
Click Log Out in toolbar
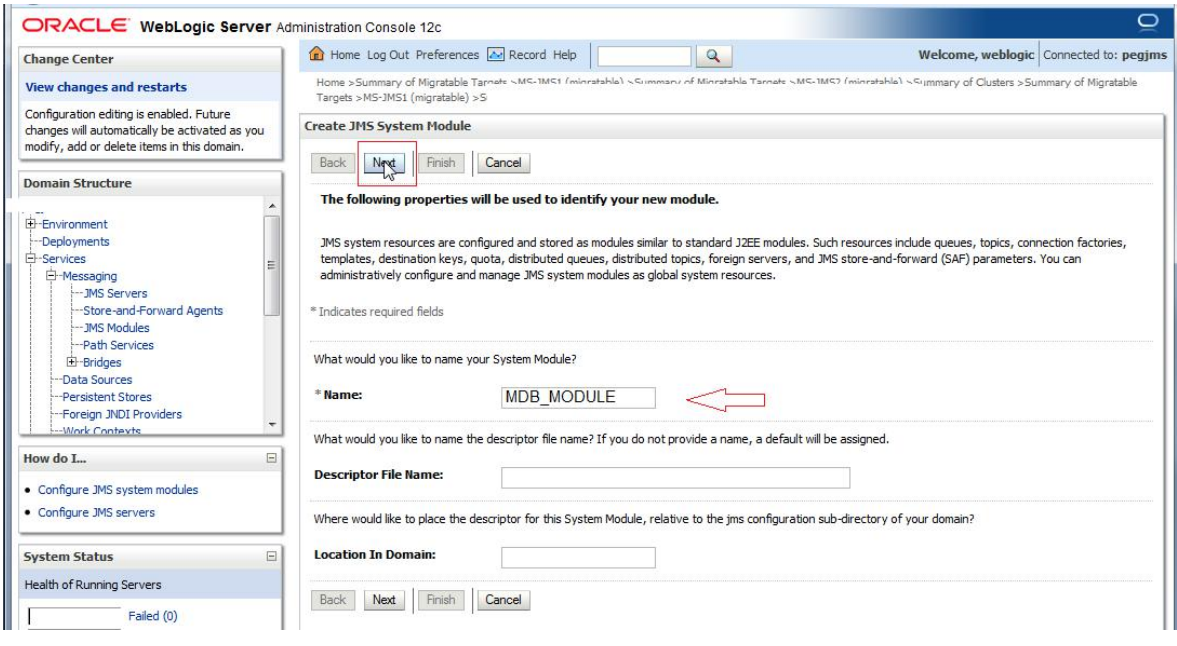(388, 55)
